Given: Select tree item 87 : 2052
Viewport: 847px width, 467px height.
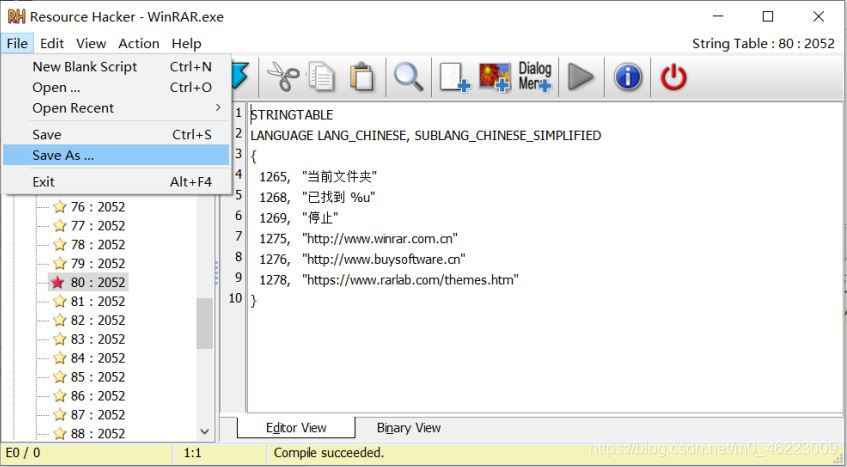Looking at the screenshot, I should (x=98, y=415).
